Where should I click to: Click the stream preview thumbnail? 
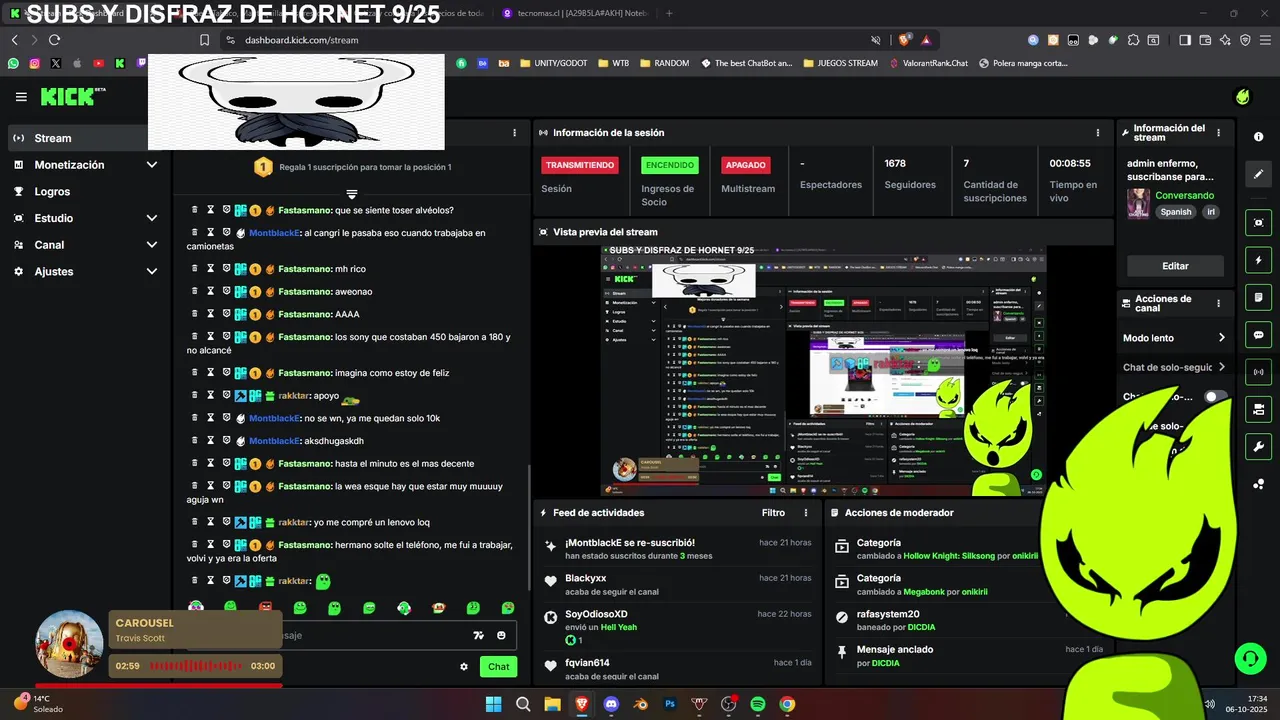[823, 371]
